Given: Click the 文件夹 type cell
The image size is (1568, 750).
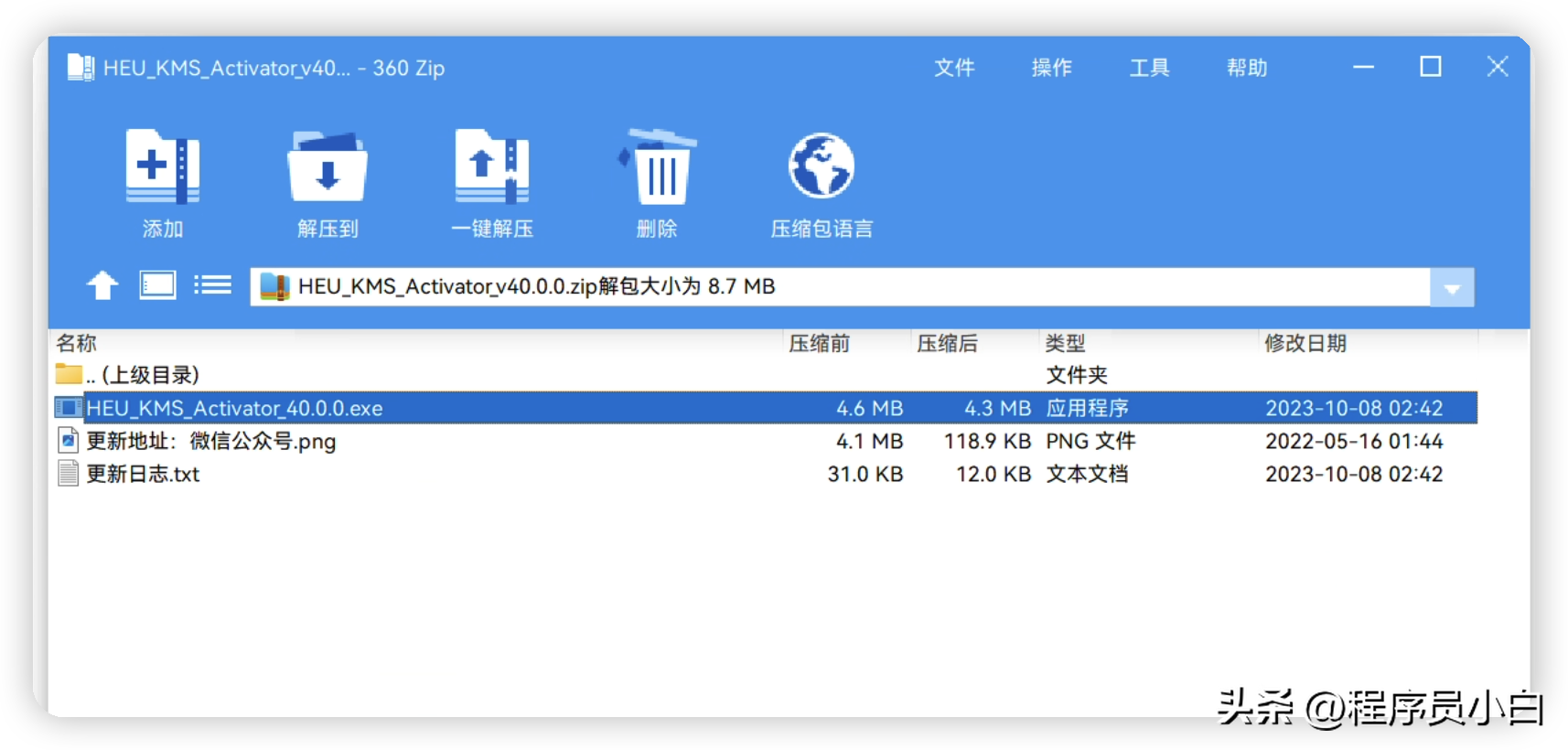Looking at the screenshot, I should [x=1077, y=374].
